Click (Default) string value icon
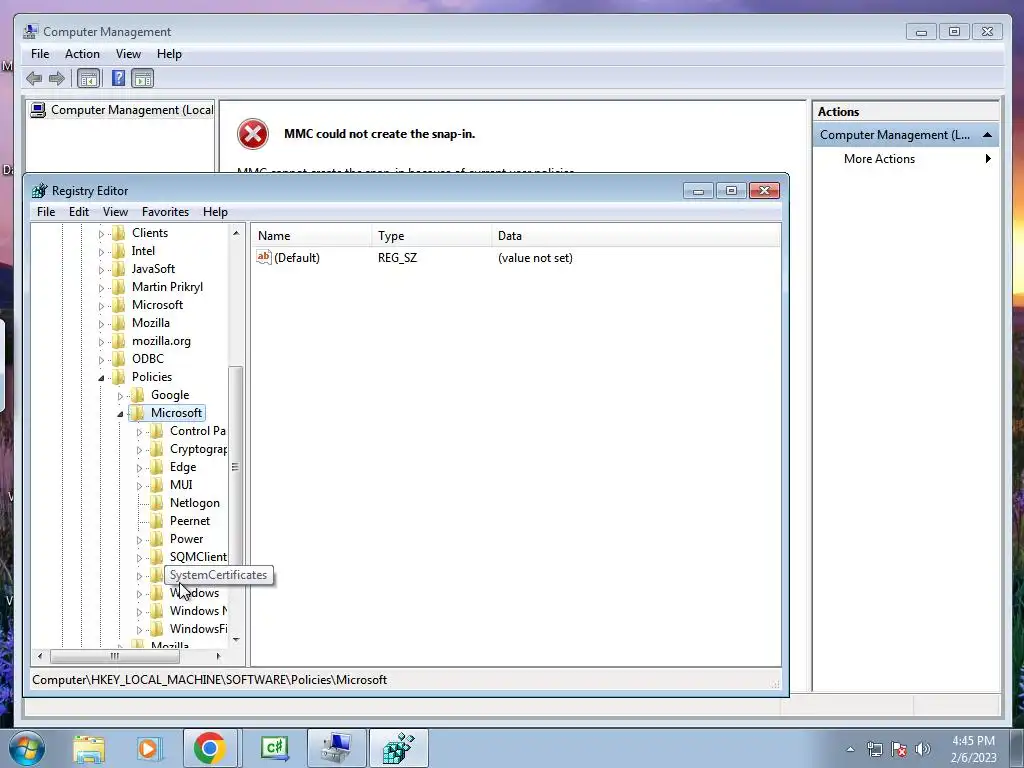Viewport: 1024px width, 768px height. pyautogui.click(x=263, y=257)
